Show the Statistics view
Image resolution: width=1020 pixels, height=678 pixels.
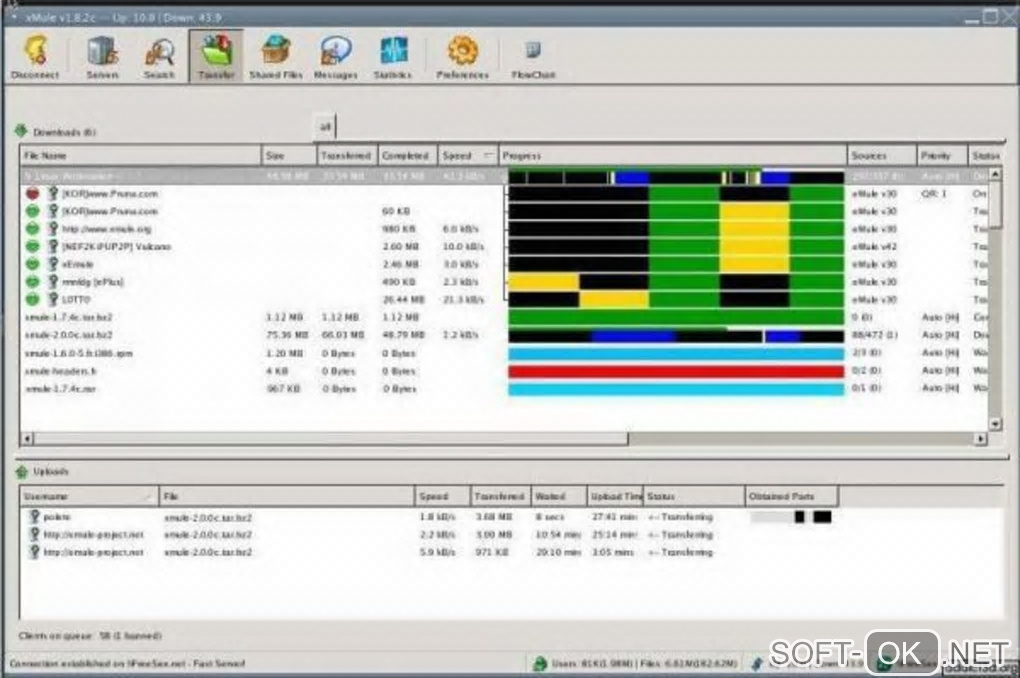coord(393,57)
